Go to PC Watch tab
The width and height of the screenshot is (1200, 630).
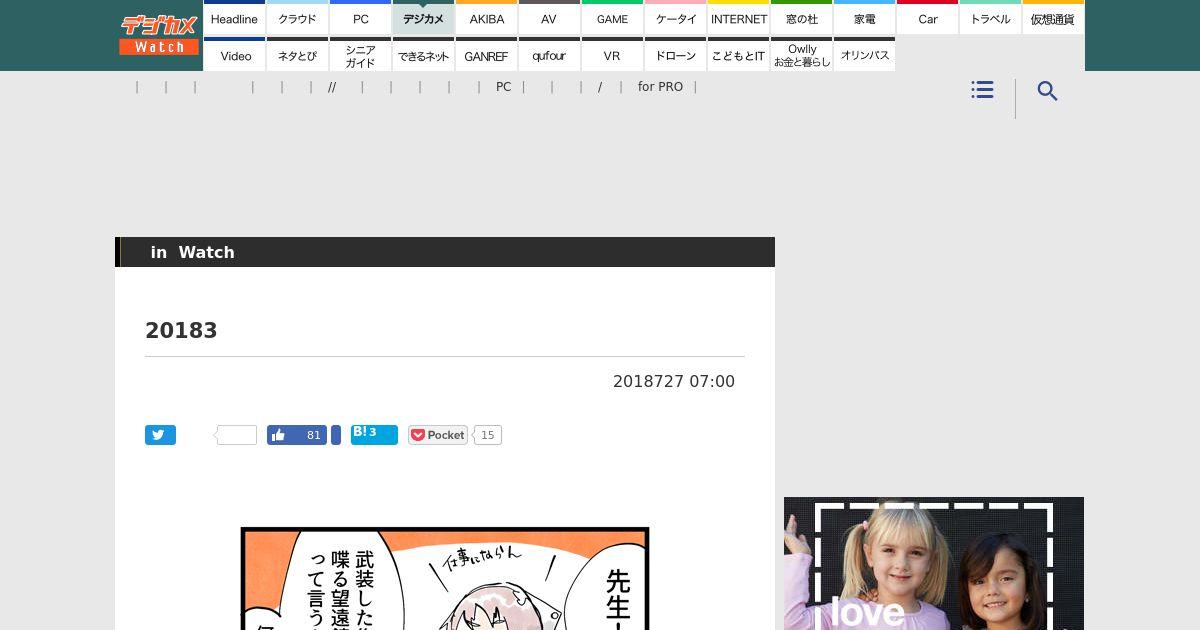pyautogui.click(x=360, y=17)
